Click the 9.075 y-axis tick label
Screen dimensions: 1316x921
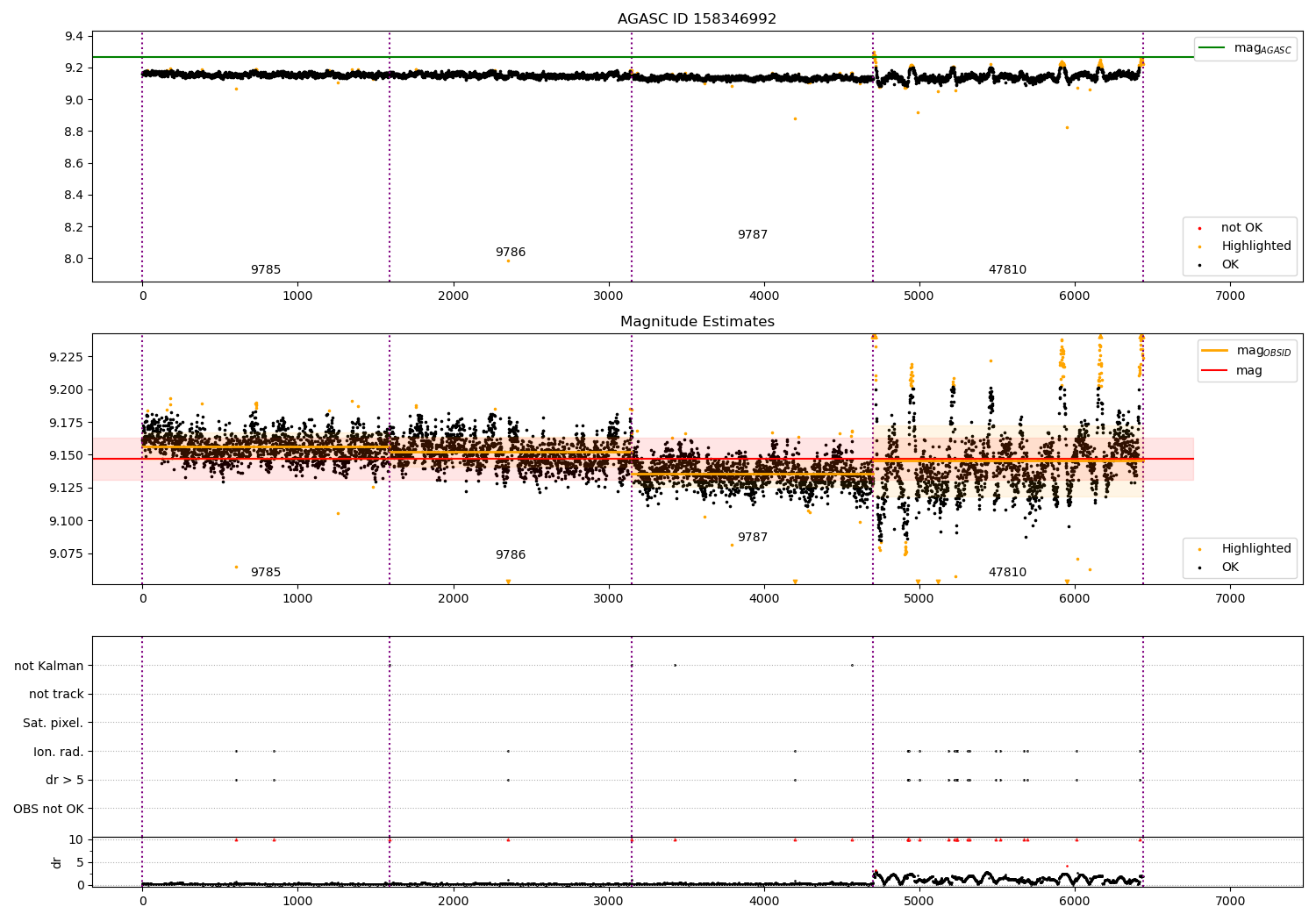[67, 553]
